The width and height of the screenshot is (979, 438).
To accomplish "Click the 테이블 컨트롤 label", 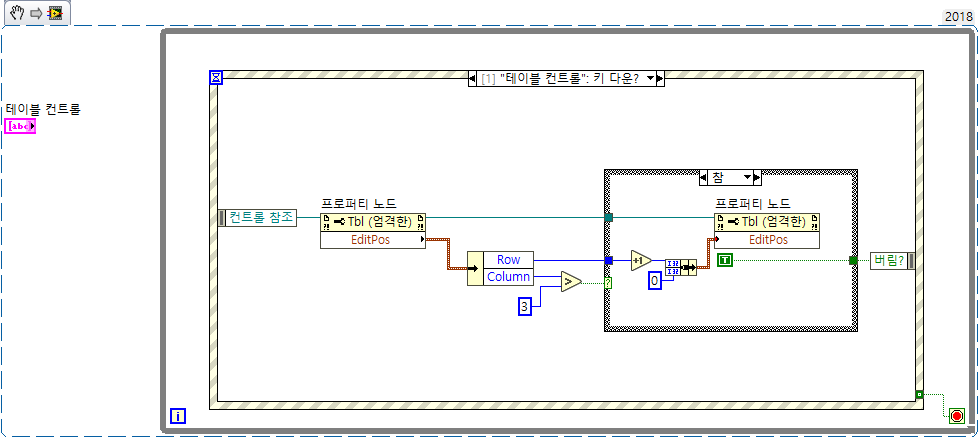I will coord(43,110).
